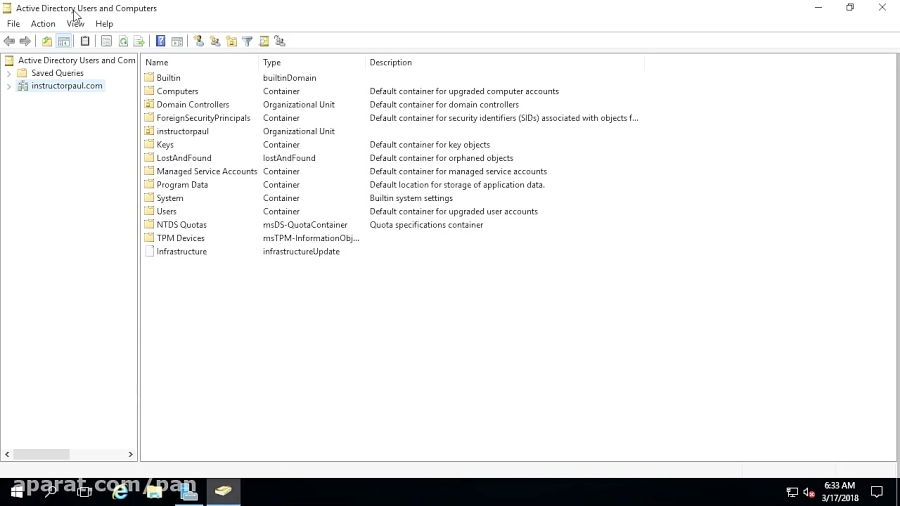The width and height of the screenshot is (900, 506).
Task: Create a new group via toolbar icon
Action: 215,41
